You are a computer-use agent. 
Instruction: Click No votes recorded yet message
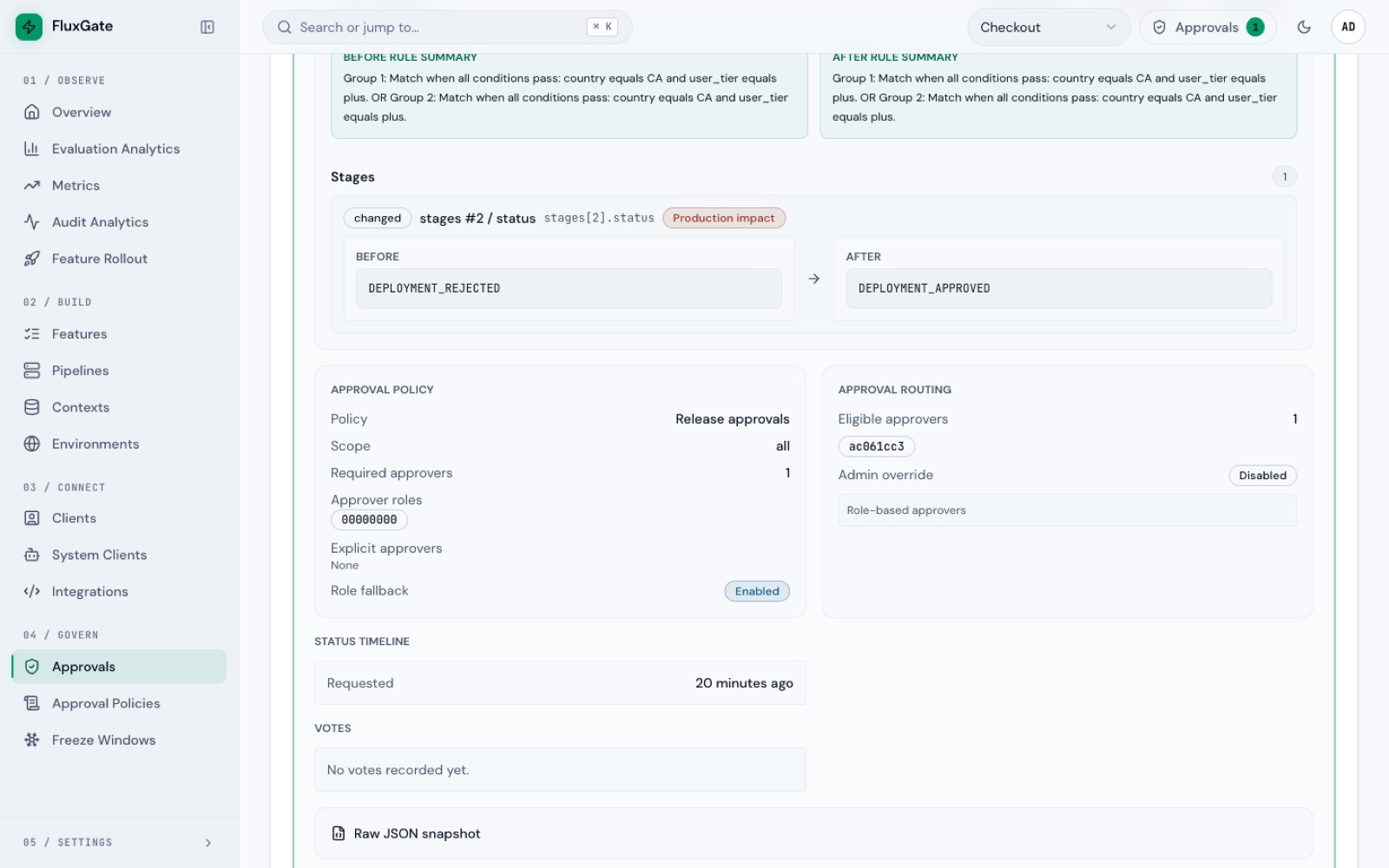coord(560,770)
